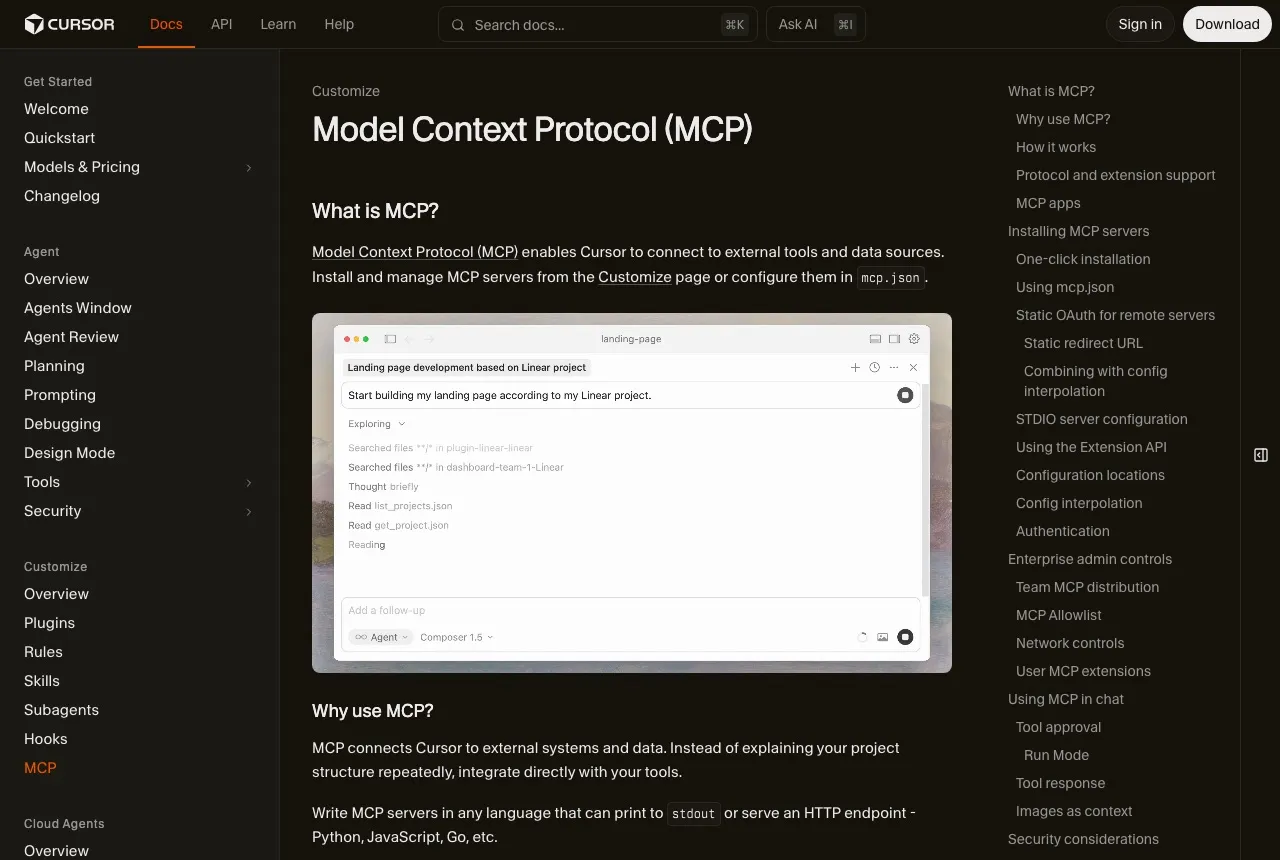1280x860 pixels.
Task: Go to Agent Review
Action: point(71,337)
